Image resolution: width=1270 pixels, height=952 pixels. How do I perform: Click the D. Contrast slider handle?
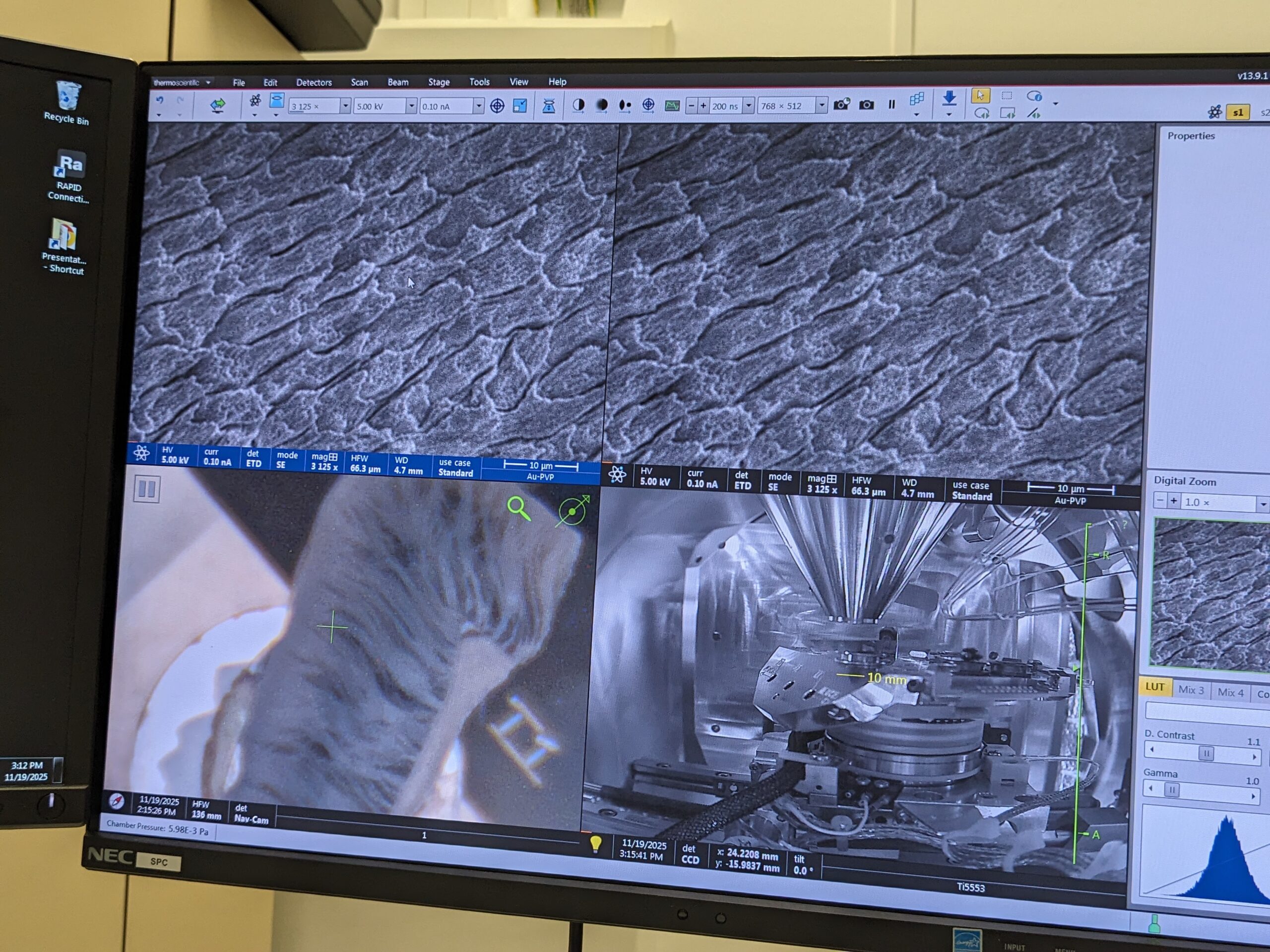click(x=1206, y=754)
